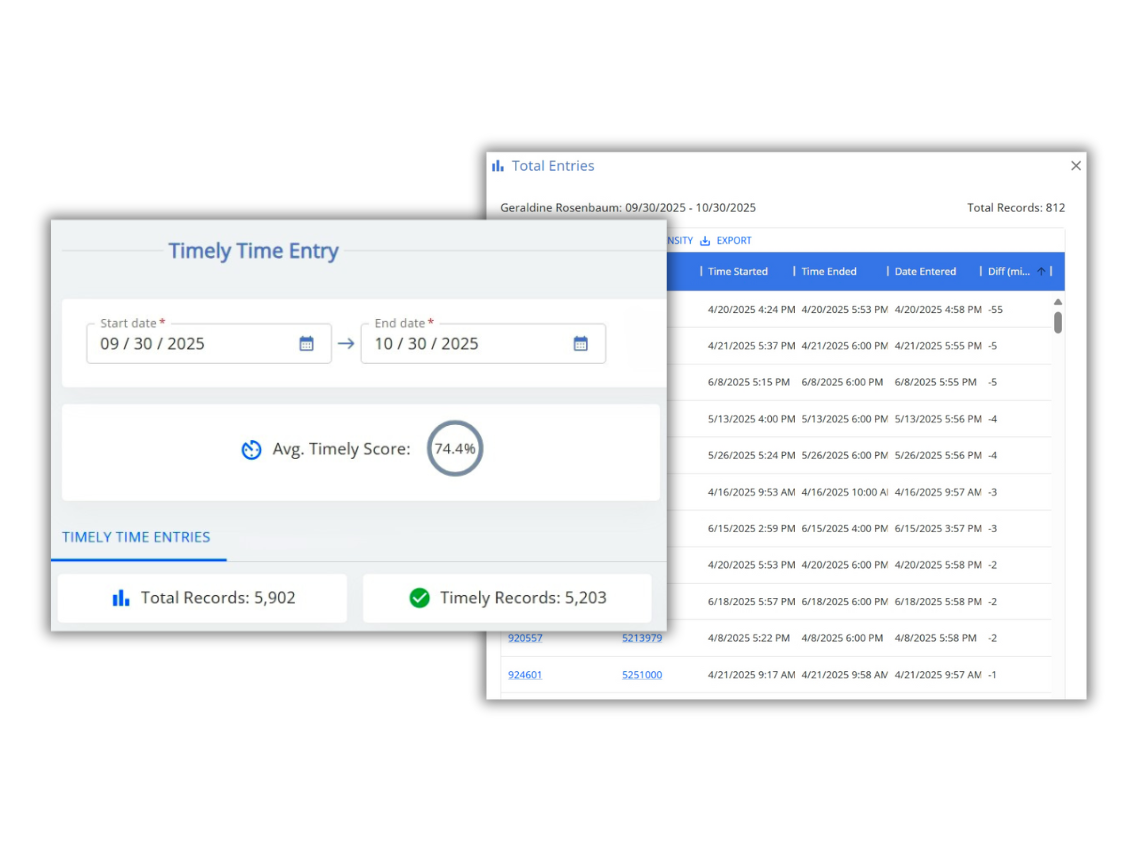Click the Avg. Timely Score clock icon
Image resolution: width=1134 pixels, height=851 pixels.
[251, 450]
